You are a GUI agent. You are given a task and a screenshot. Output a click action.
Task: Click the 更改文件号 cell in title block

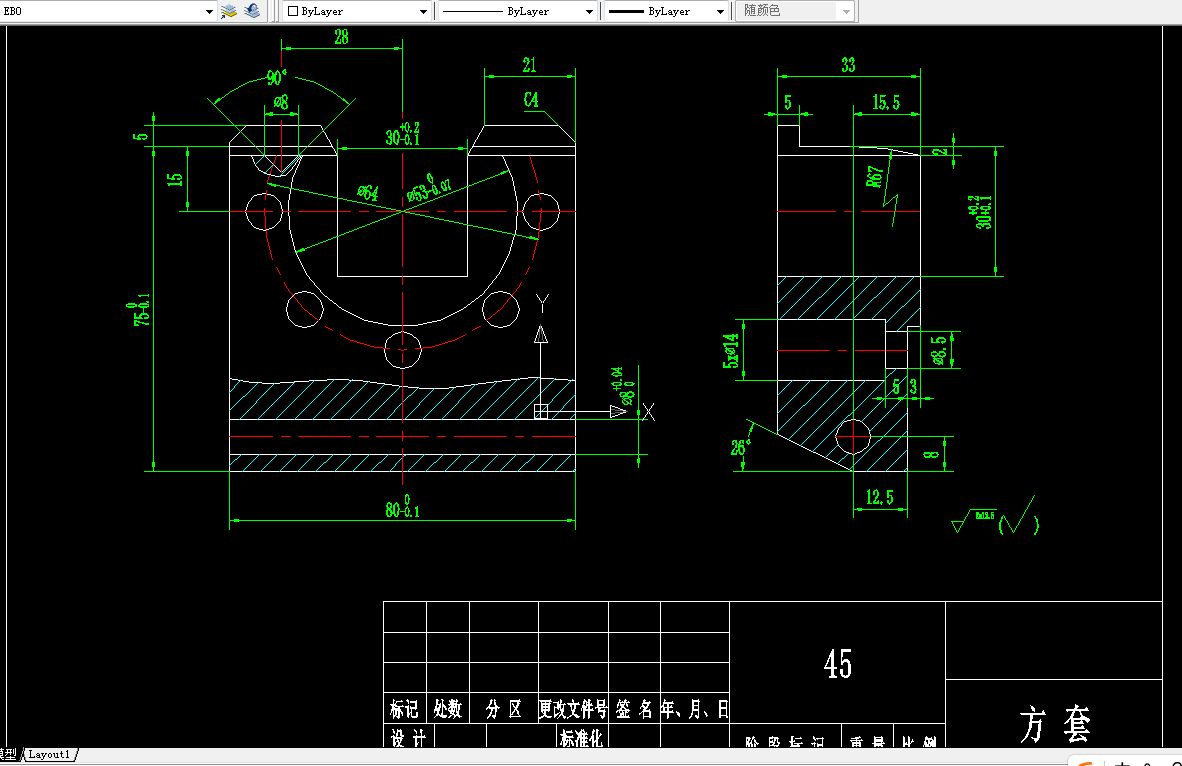tap(573, 709)
